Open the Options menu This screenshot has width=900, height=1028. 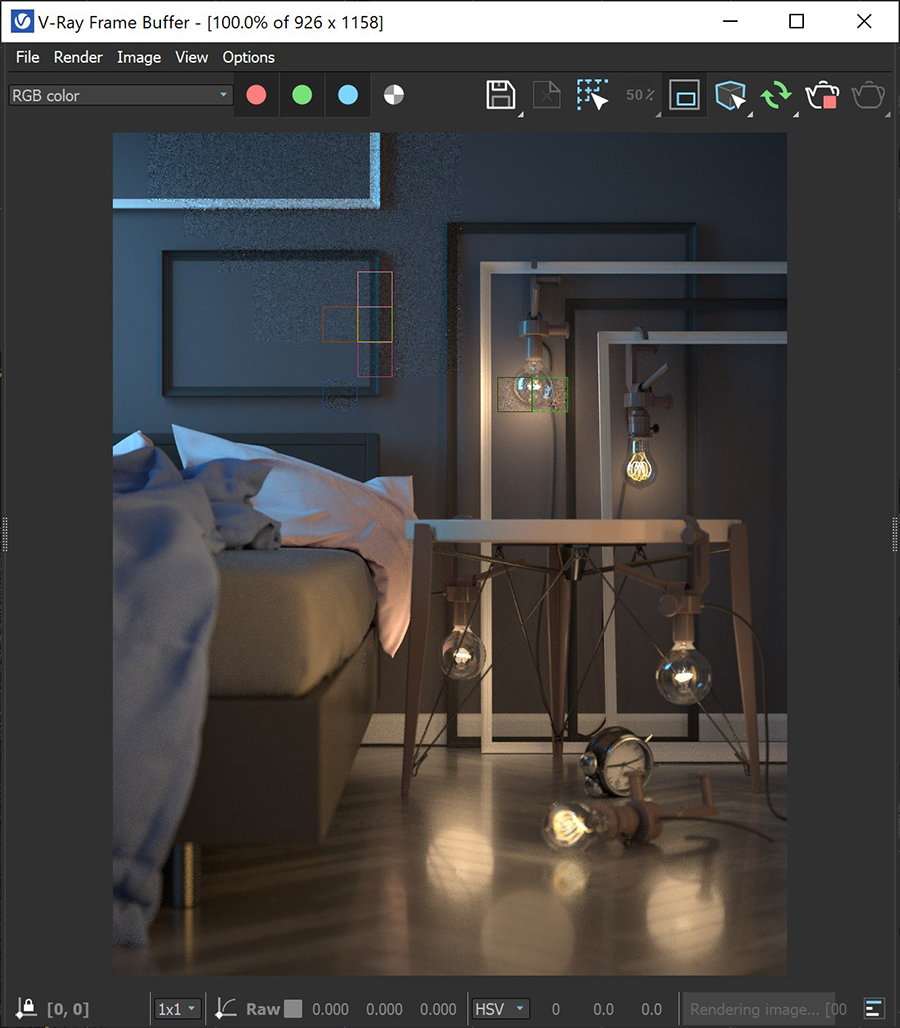(248, 57)
